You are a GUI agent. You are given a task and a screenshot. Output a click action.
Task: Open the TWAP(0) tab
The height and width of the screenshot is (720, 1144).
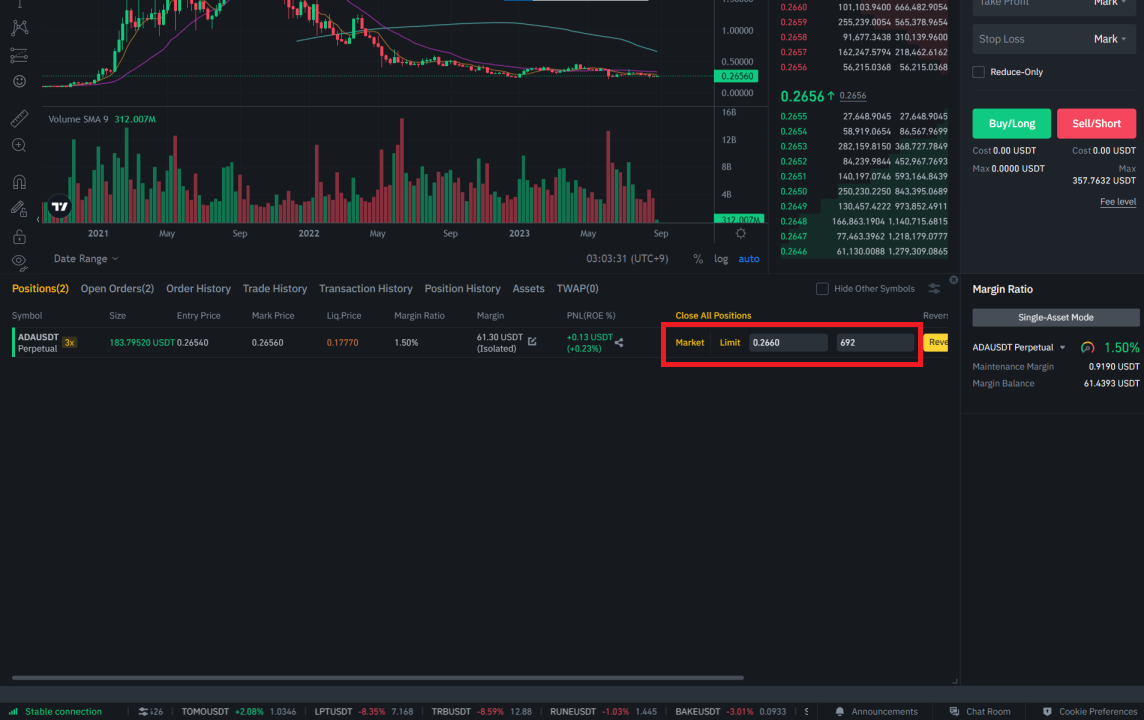pyautogui.click(x=577, y=288)
